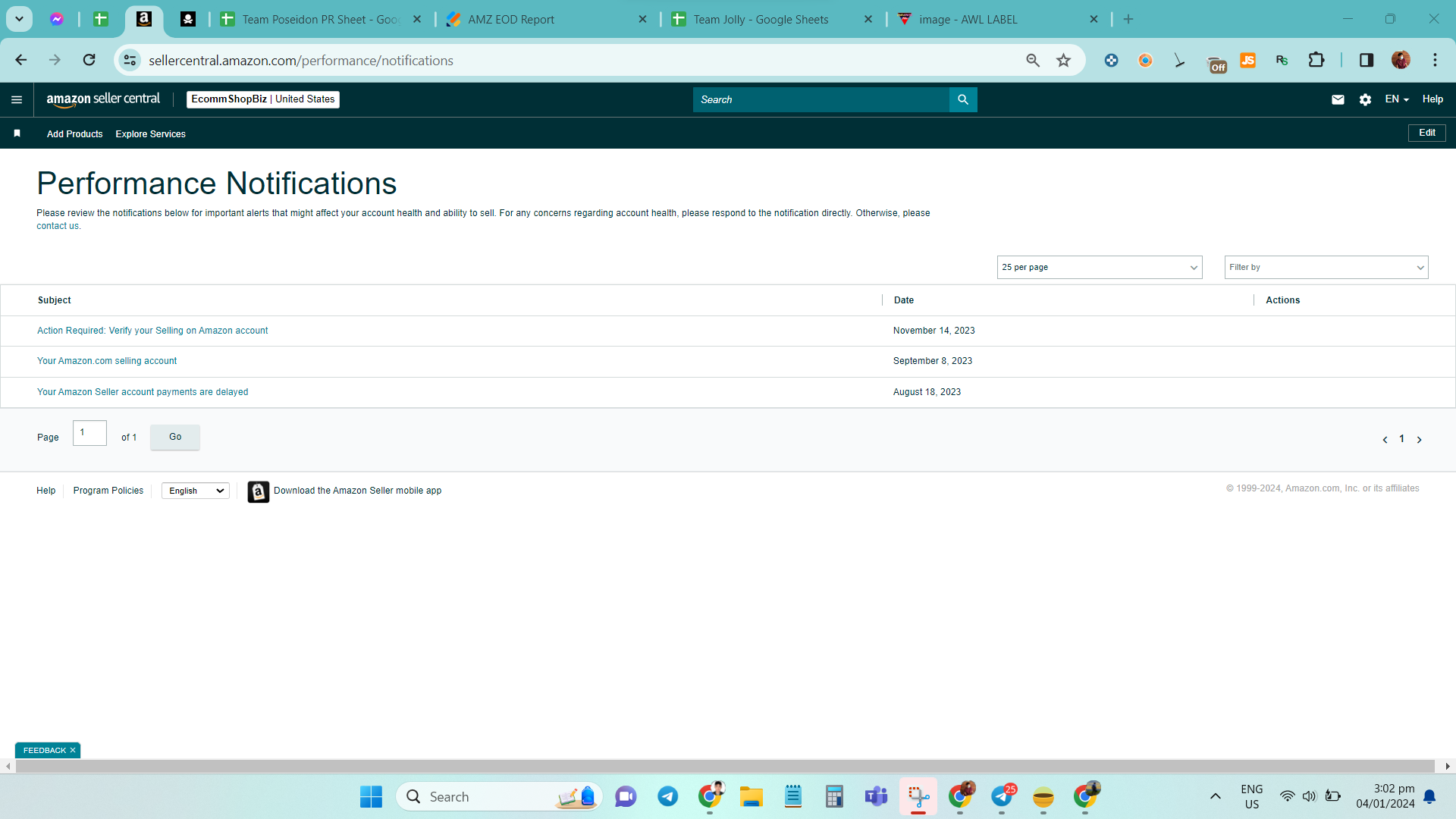Open the Calculator from the taskbar
This screenshot has height=819, width=1456.
[x=834, y=797]
